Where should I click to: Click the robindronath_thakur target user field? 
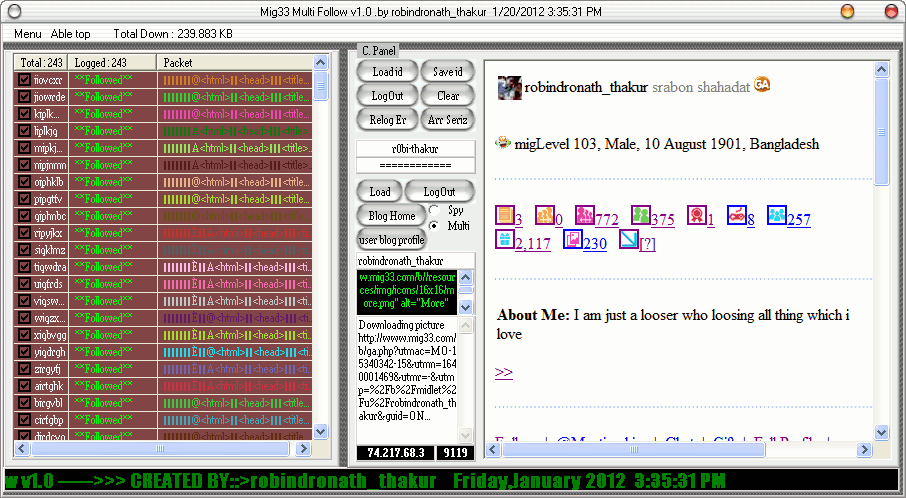(x=415, y=261)
